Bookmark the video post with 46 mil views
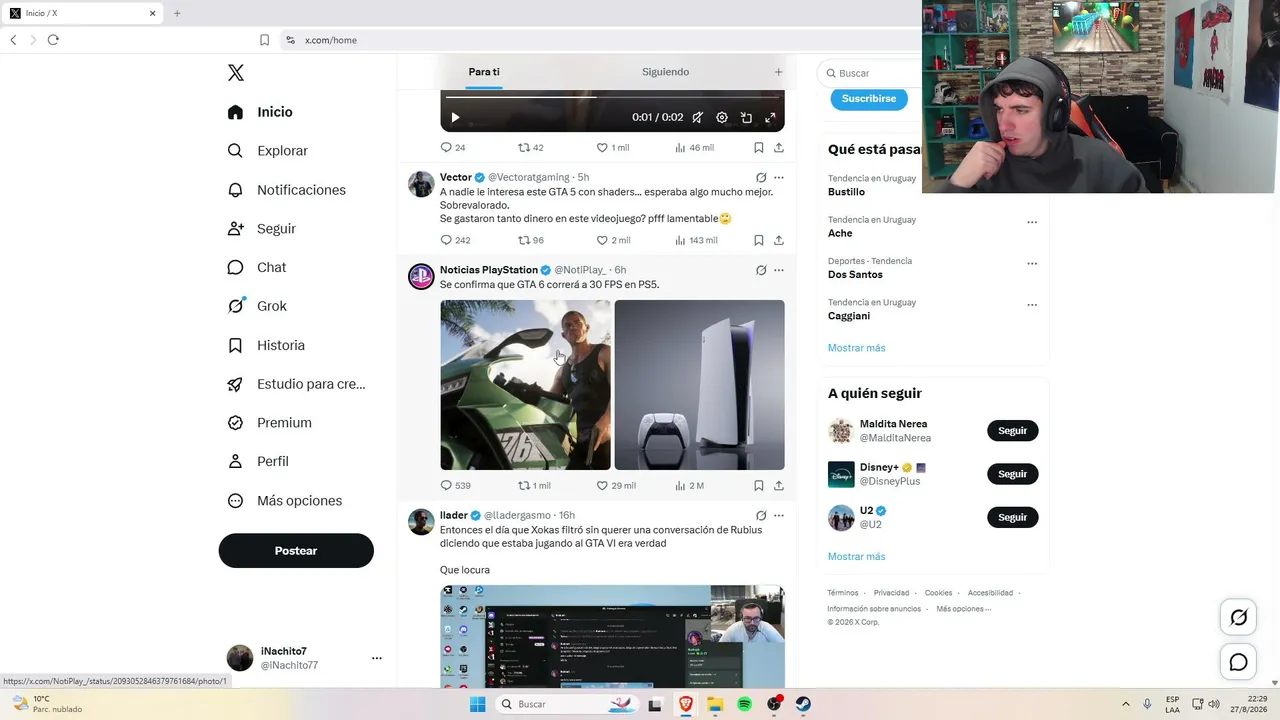This screenshot has height=720, width=1280. [759, 148]
